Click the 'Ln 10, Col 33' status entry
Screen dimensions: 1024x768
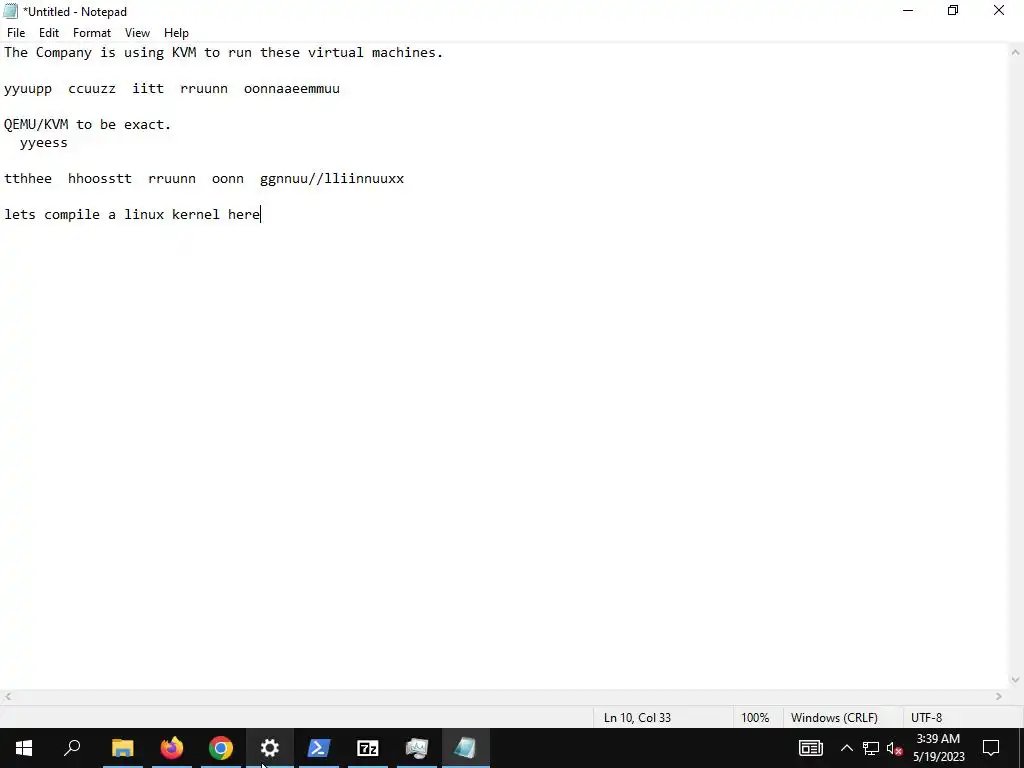[637, 717]
